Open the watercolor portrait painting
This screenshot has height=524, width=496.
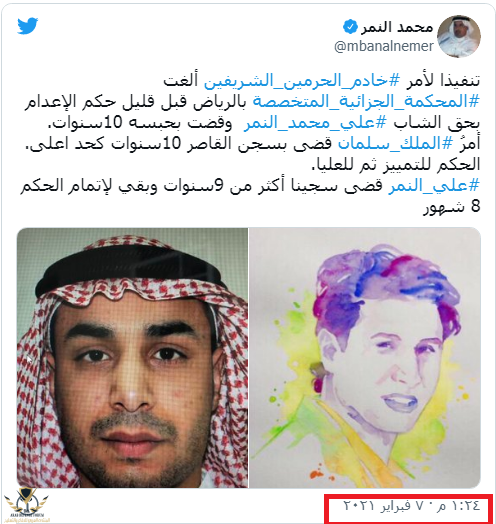tap(365, 358)
